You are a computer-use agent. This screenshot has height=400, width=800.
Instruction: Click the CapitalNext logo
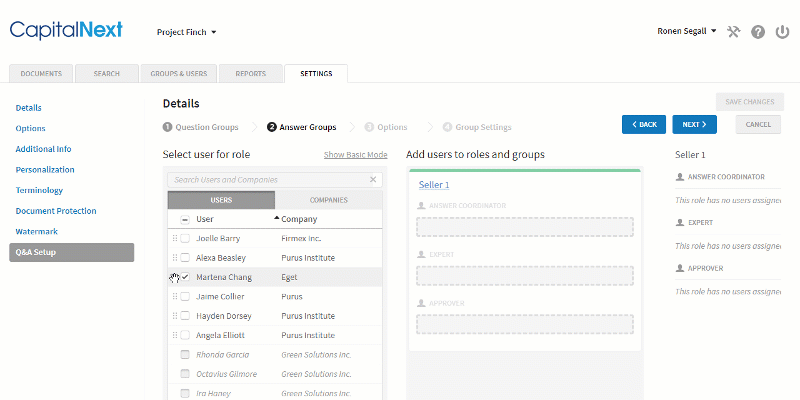[66, 31]
